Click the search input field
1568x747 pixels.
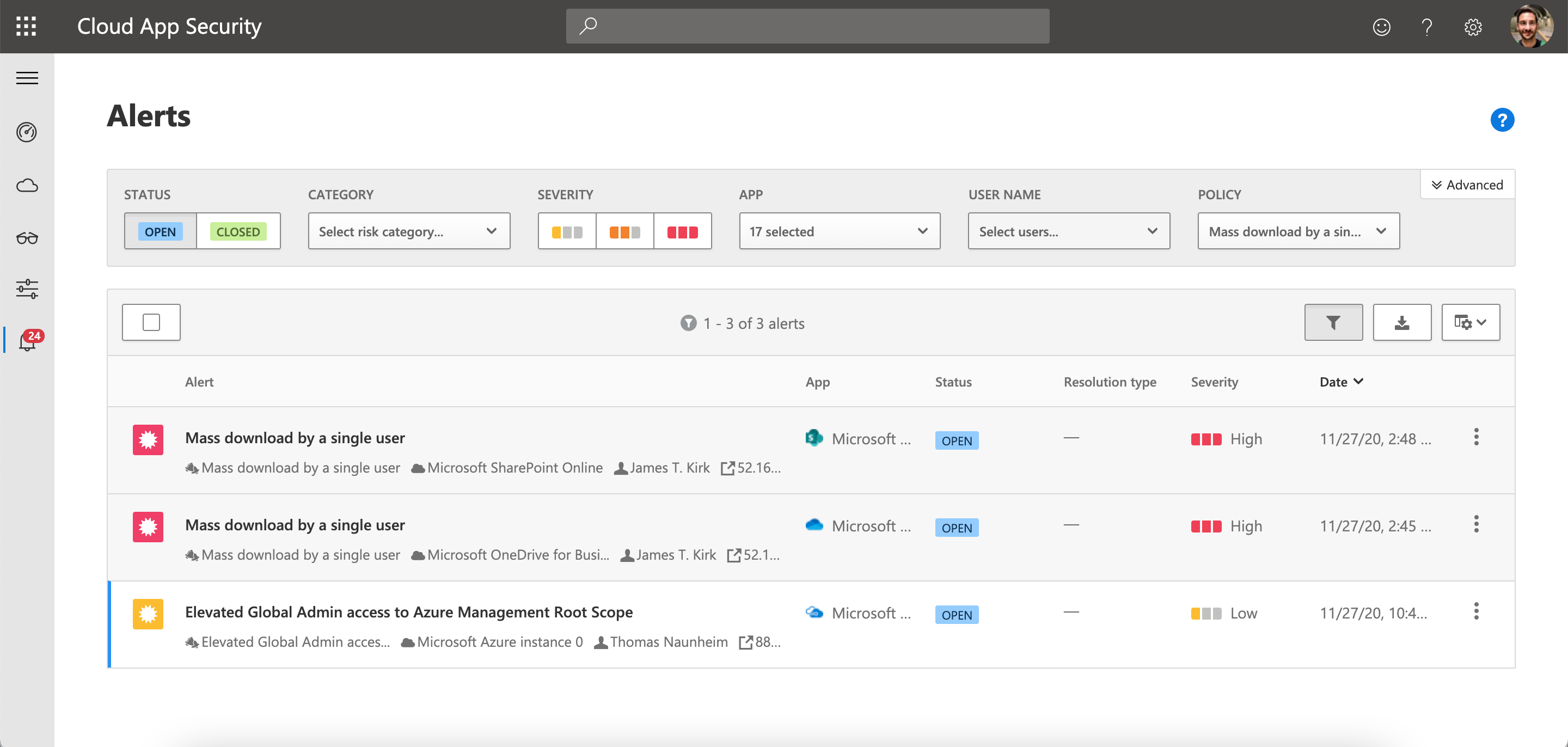click(x=808, y=27)
